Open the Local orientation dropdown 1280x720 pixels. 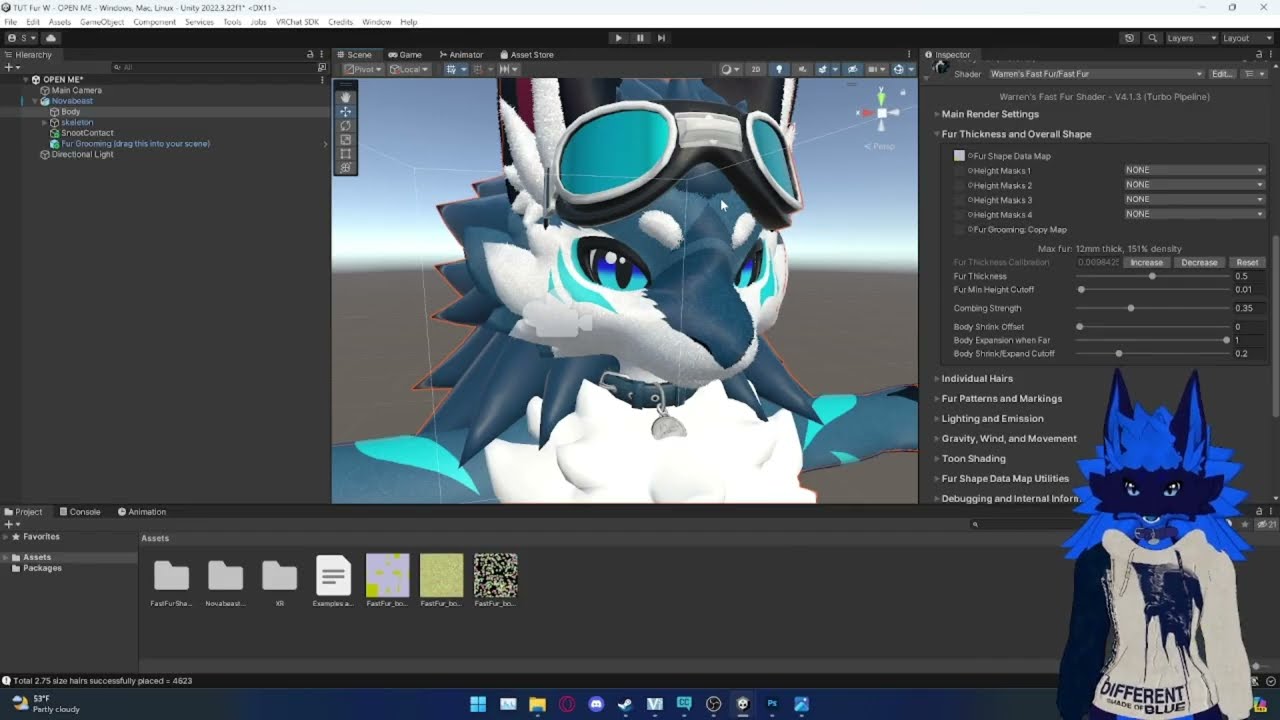pos(409,69)
